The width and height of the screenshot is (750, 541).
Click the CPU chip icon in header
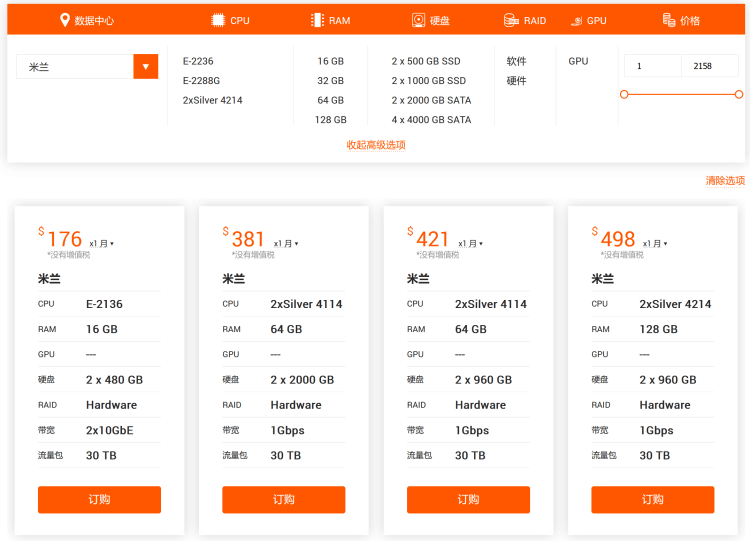218,20
